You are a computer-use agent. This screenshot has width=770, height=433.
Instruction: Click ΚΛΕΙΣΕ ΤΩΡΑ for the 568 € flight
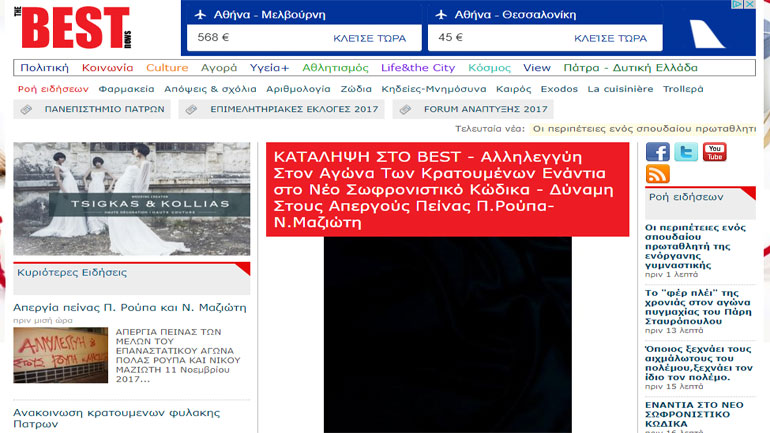pyautogui.click(x=369, y=38)
